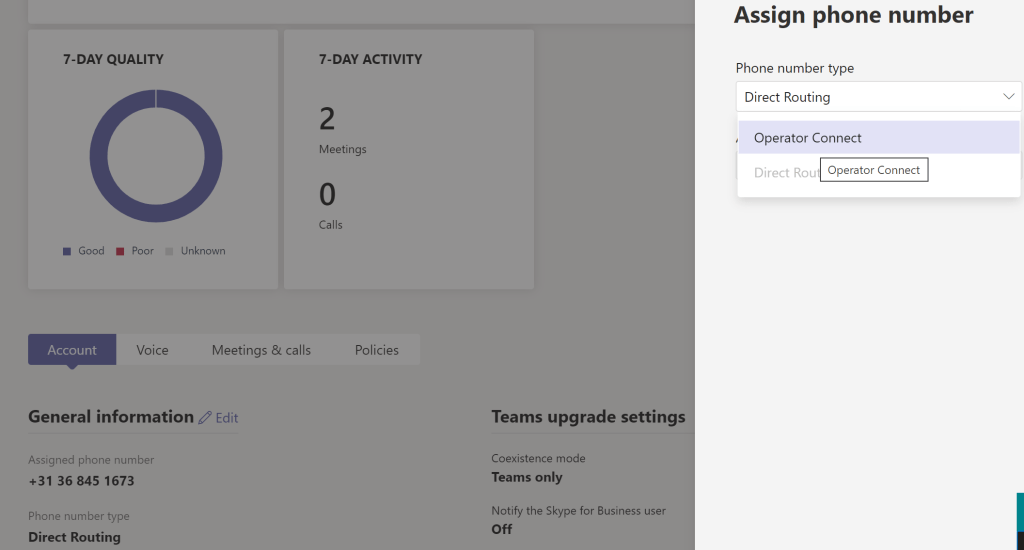Click the Assign phone number panel heading
This screenshot has height=550, width=1024.
[x=853, y=15]
